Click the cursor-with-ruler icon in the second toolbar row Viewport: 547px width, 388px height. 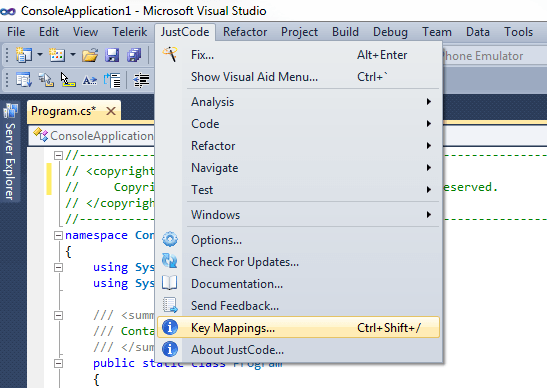[x=68, y=80]
